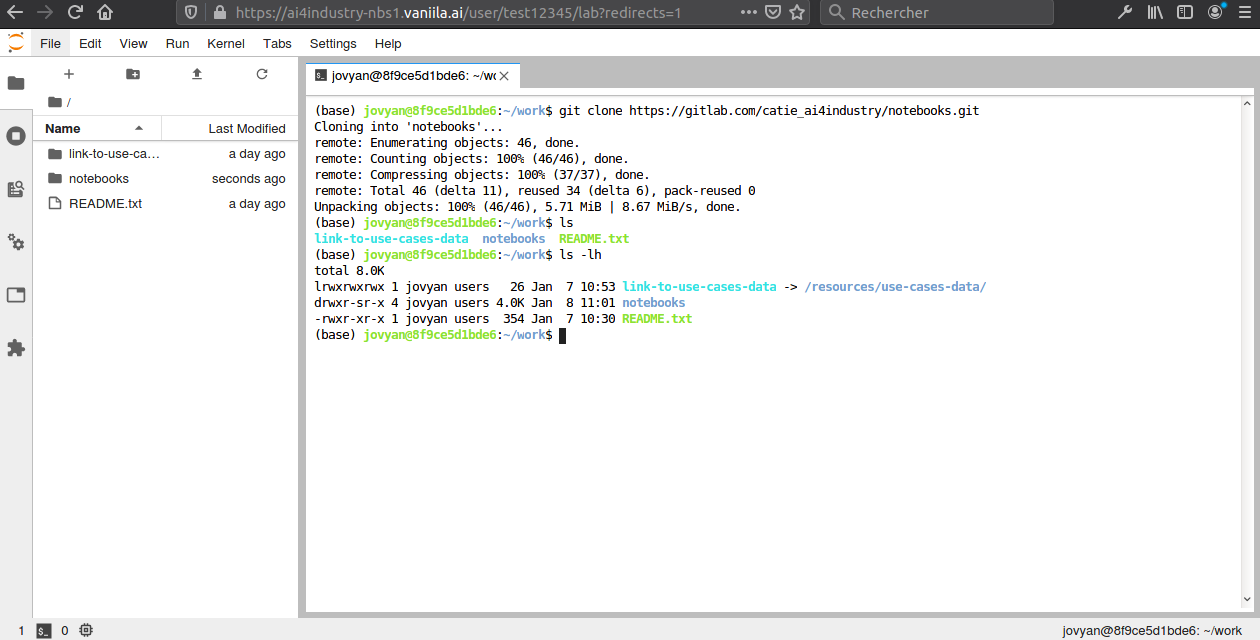Open the link-to-use-cases-data folder
Image resolution: width=1260 pixels, height=640 pixels.
click(114, 154)
